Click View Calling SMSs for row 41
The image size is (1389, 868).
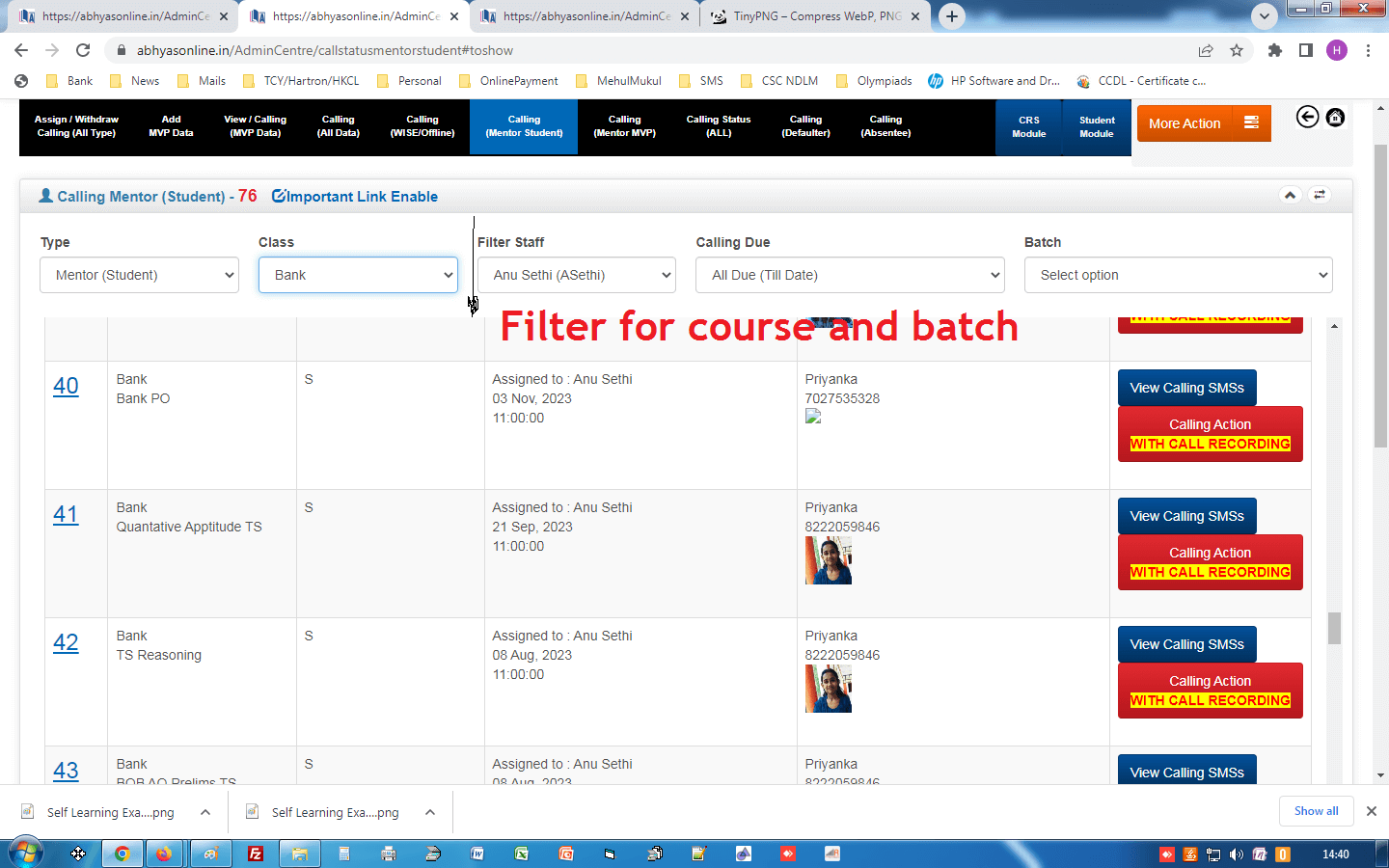1186,516
